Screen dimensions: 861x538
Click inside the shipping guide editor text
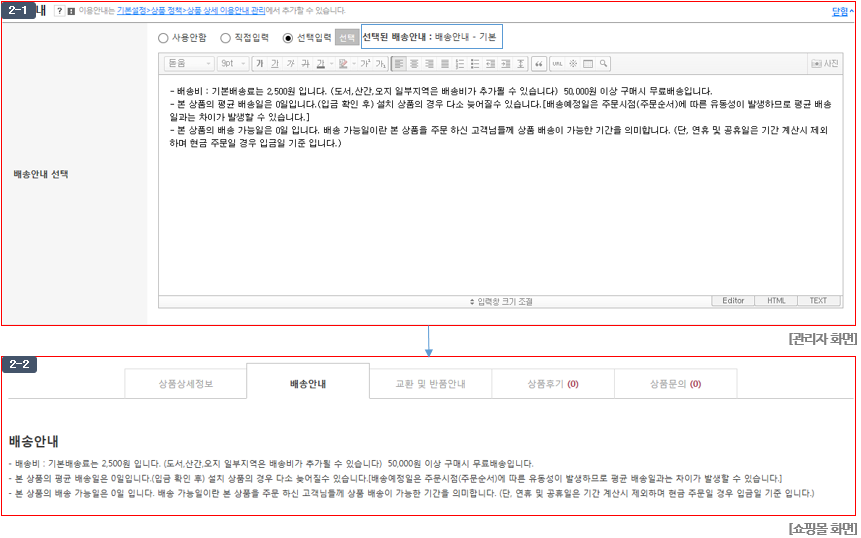(x=500, y=185)
